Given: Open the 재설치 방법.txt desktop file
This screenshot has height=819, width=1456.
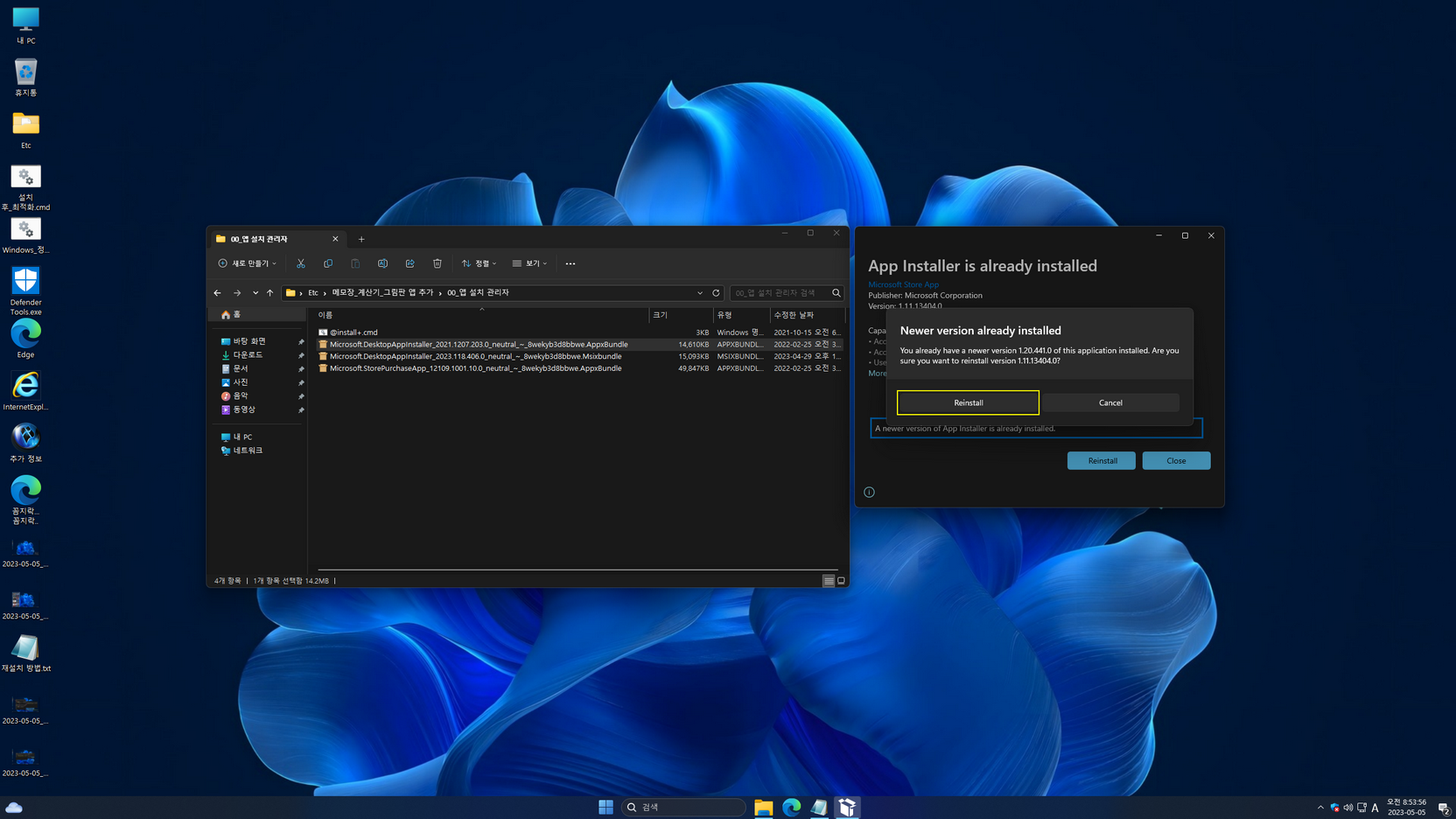Looking at the screenshot, I should (25, 654).
